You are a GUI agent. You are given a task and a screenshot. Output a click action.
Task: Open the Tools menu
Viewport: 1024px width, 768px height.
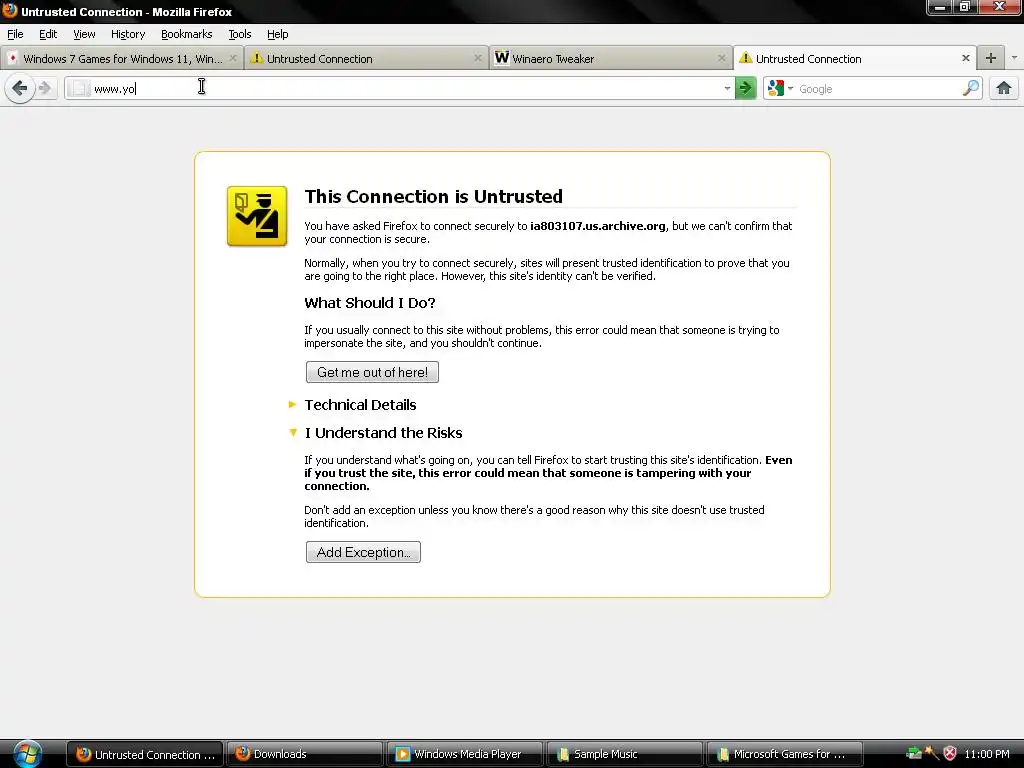tap(240, 34)
